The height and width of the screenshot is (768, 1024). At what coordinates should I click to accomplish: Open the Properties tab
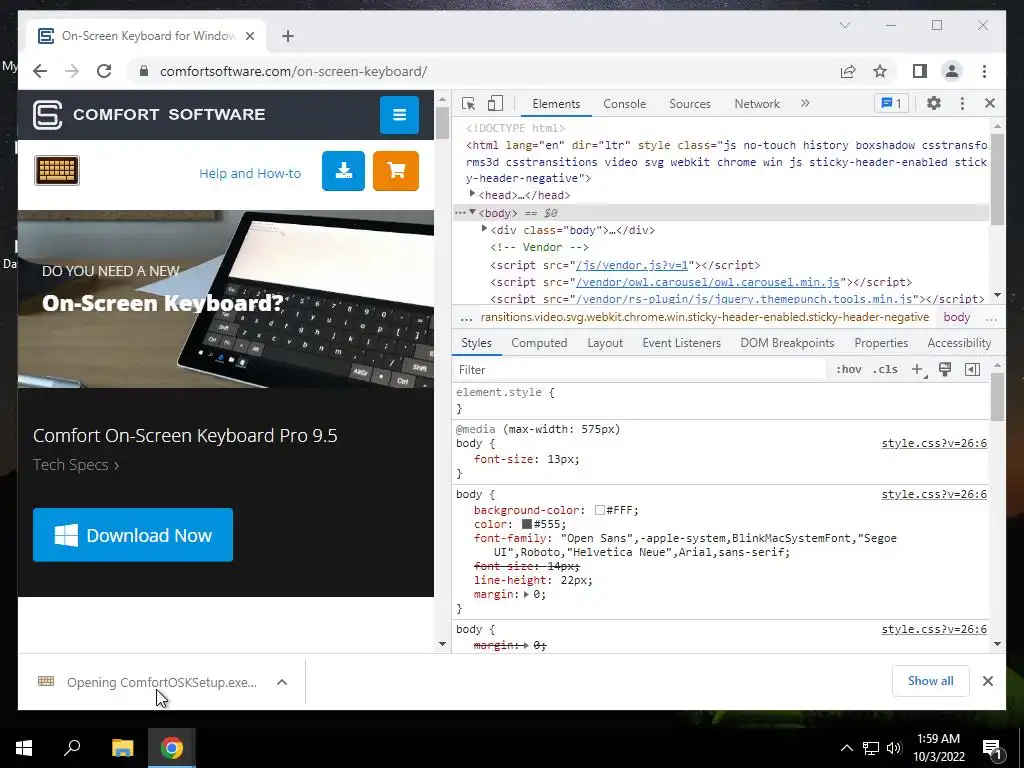[881, 343]
